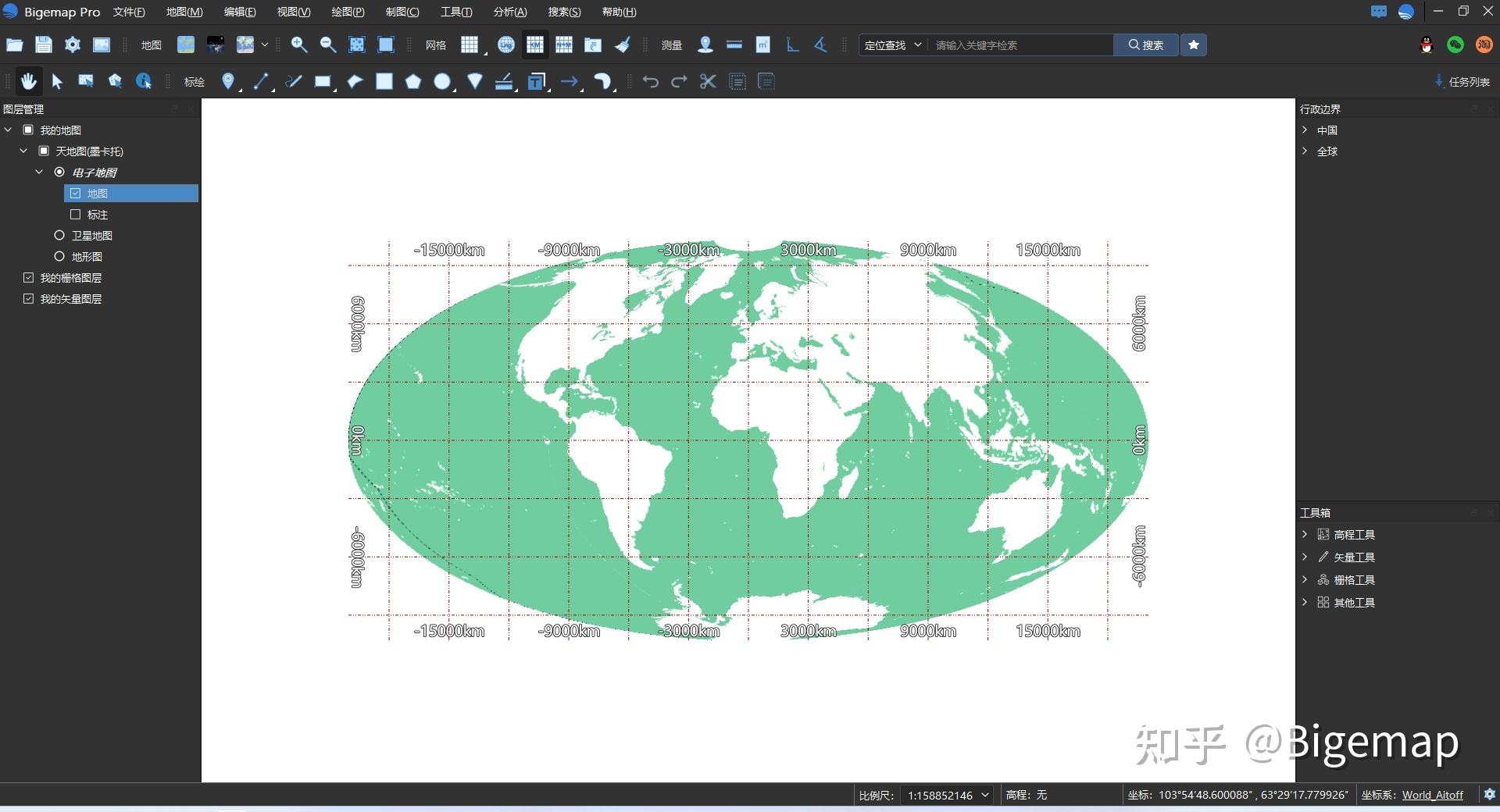
Task: Open the 制图(C) menu
Action: 402,12
